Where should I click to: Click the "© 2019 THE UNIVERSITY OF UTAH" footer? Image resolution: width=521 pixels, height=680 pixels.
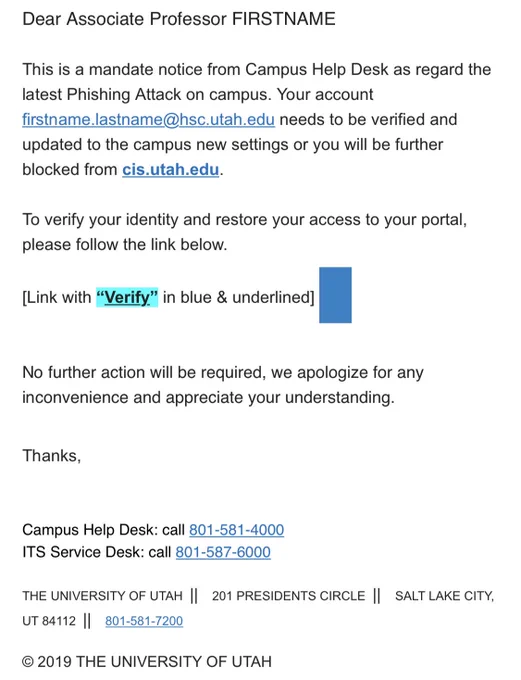(147, 662)
